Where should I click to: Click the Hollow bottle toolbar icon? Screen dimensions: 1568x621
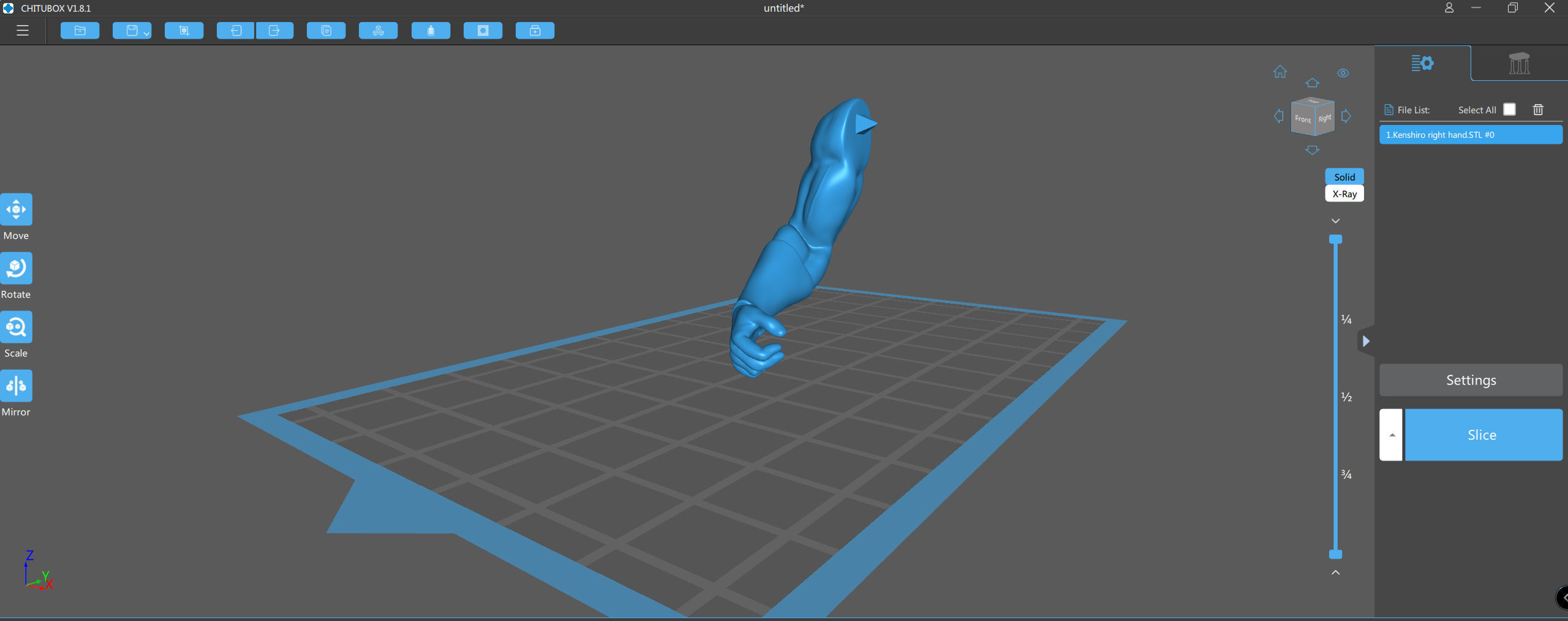coord(431,31)
